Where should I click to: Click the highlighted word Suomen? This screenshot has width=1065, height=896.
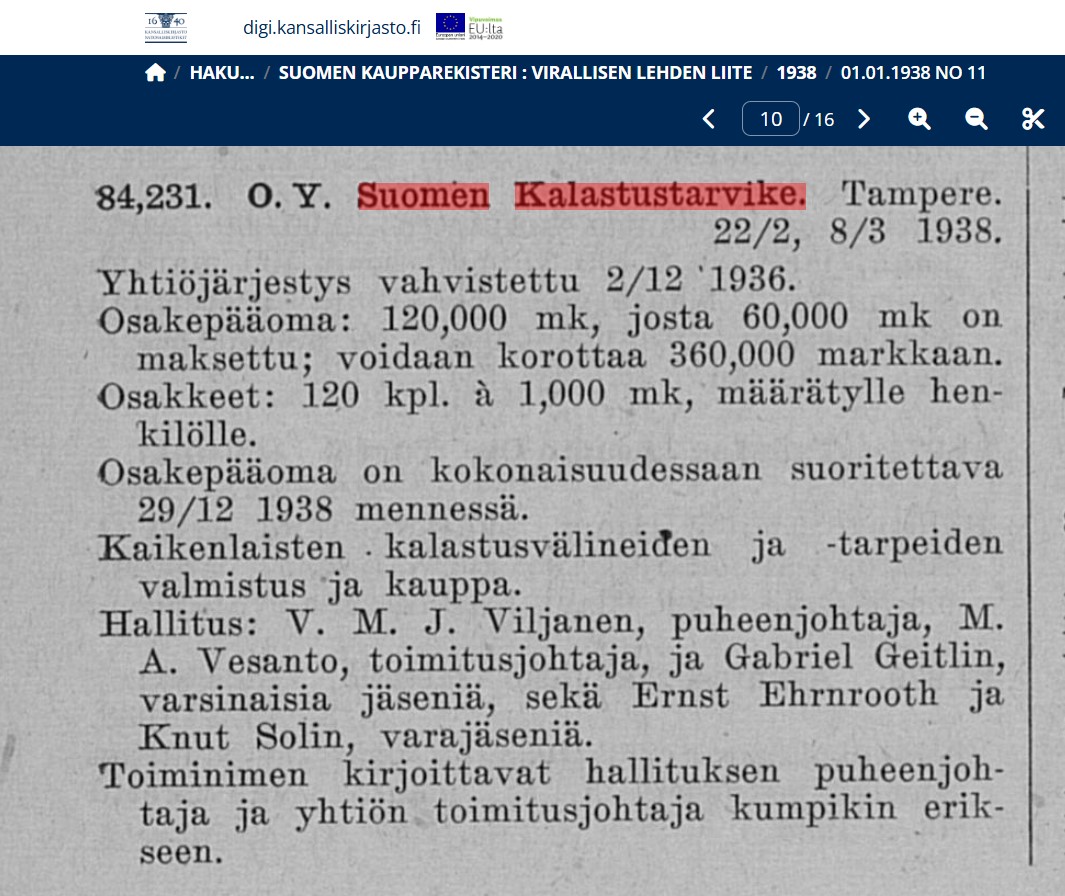click(423, 196)
